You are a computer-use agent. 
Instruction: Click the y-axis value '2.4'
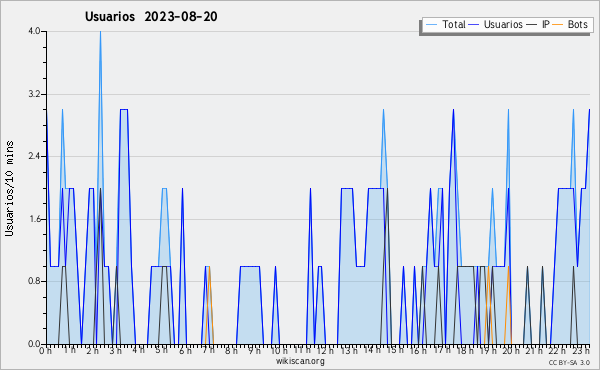34,156
